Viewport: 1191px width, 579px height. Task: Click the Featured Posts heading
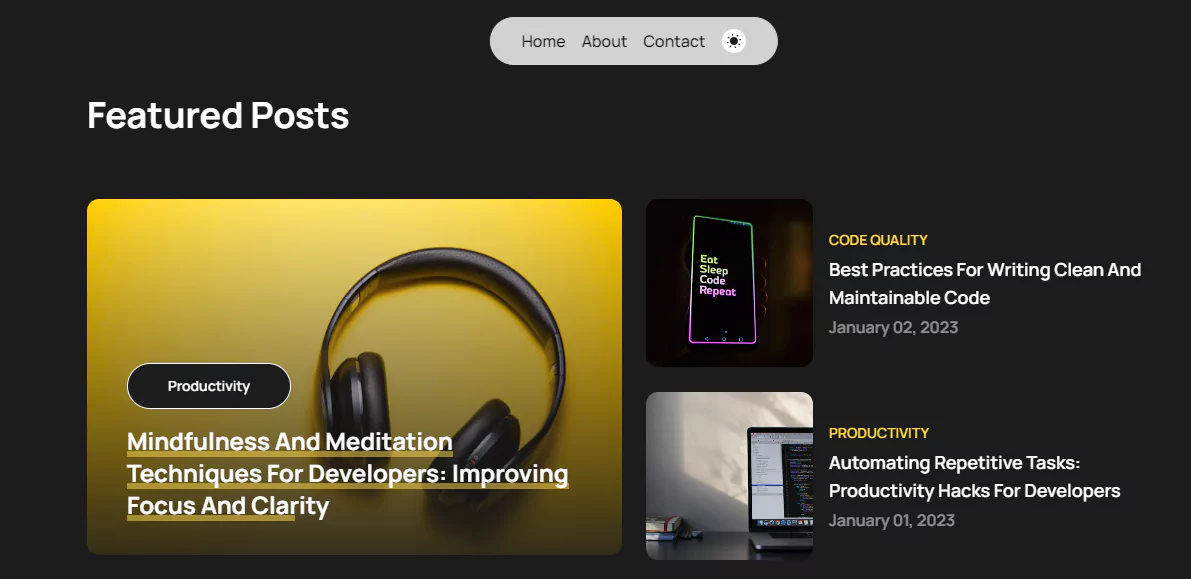click(x=218, y=115)
